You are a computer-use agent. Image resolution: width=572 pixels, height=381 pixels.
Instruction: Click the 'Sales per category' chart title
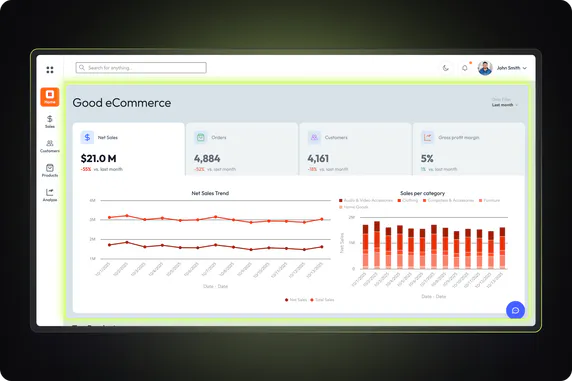422,193
